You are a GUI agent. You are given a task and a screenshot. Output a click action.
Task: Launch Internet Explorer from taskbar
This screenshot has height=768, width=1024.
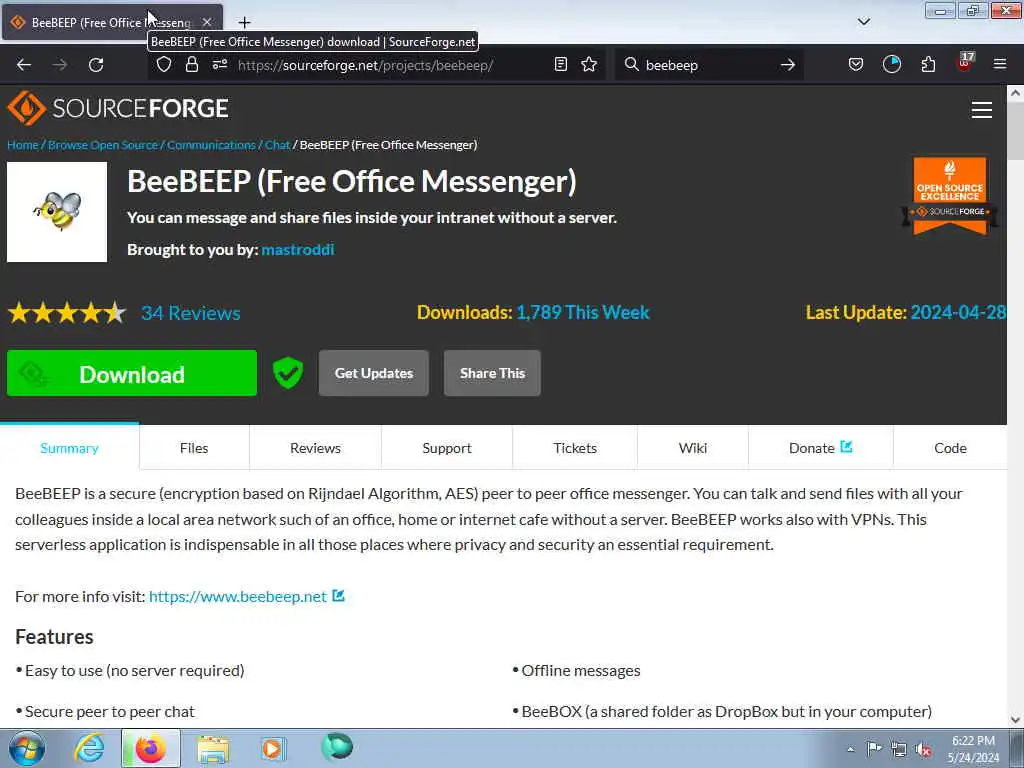89,748
